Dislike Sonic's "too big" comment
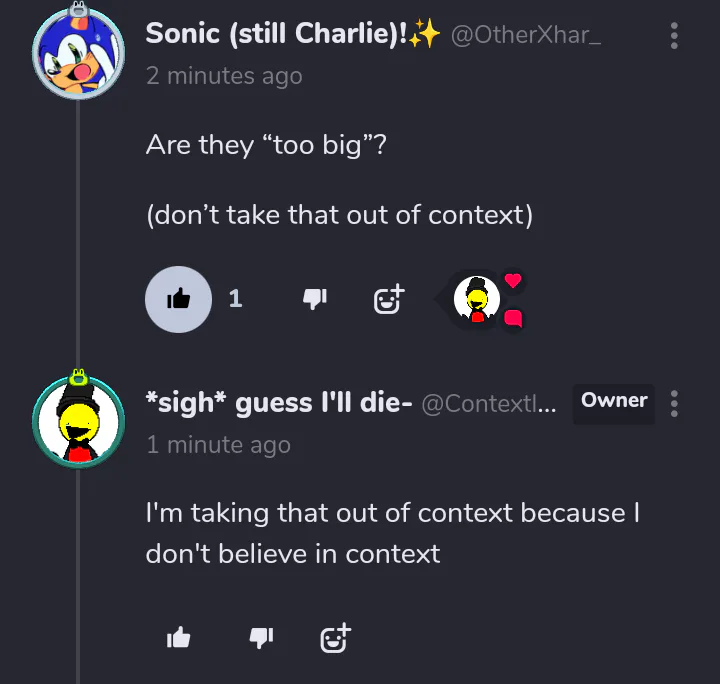 pyautogui.click(x=315, y=299)
